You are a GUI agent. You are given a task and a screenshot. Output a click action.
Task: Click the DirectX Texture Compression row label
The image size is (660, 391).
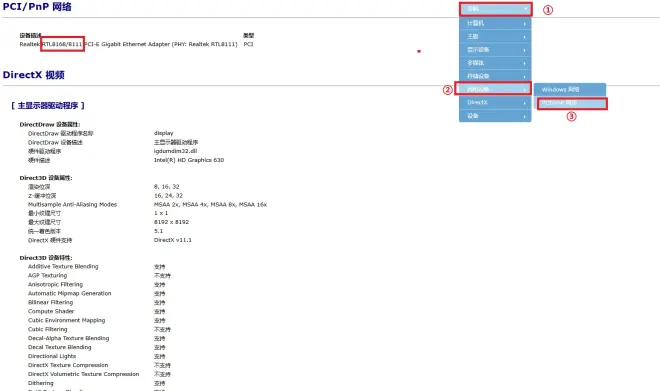68,365
